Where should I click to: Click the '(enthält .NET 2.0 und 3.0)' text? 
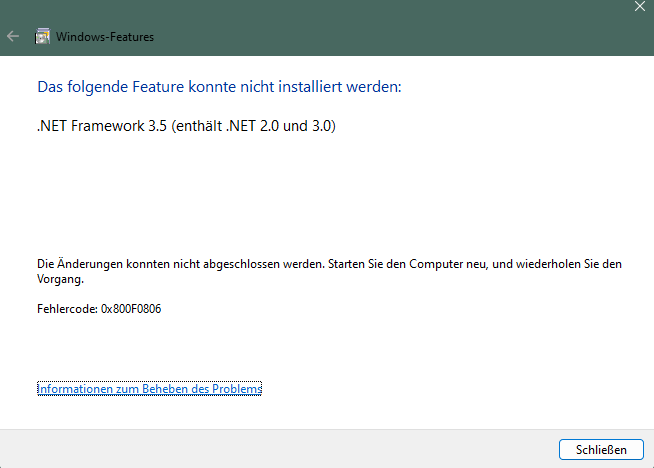tap(254, 126)
